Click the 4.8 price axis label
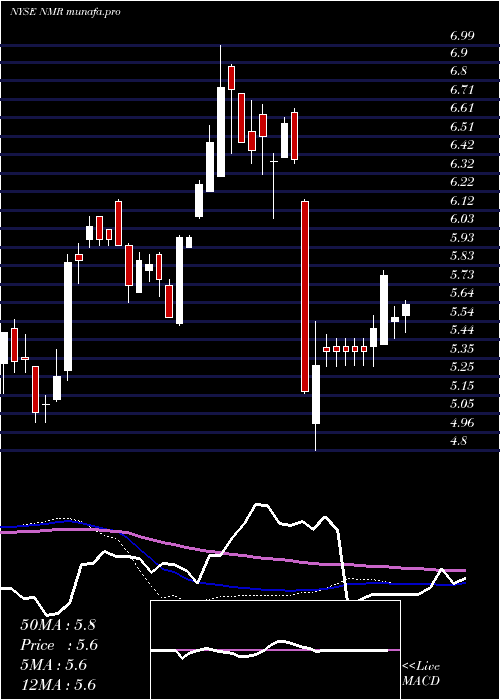 coord(458,441)
